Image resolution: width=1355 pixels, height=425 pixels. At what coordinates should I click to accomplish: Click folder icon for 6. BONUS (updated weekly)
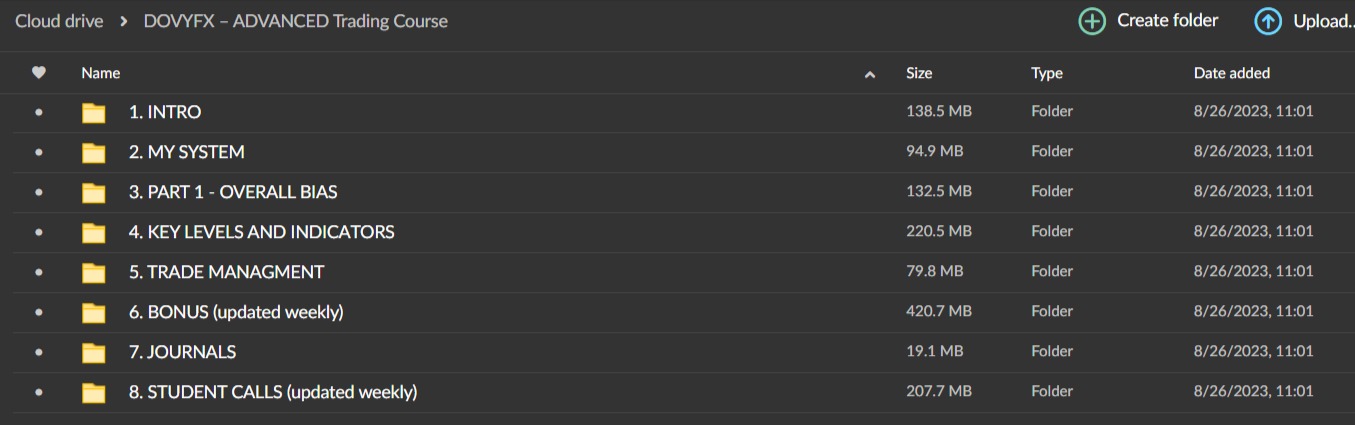[x=93, y=312]
